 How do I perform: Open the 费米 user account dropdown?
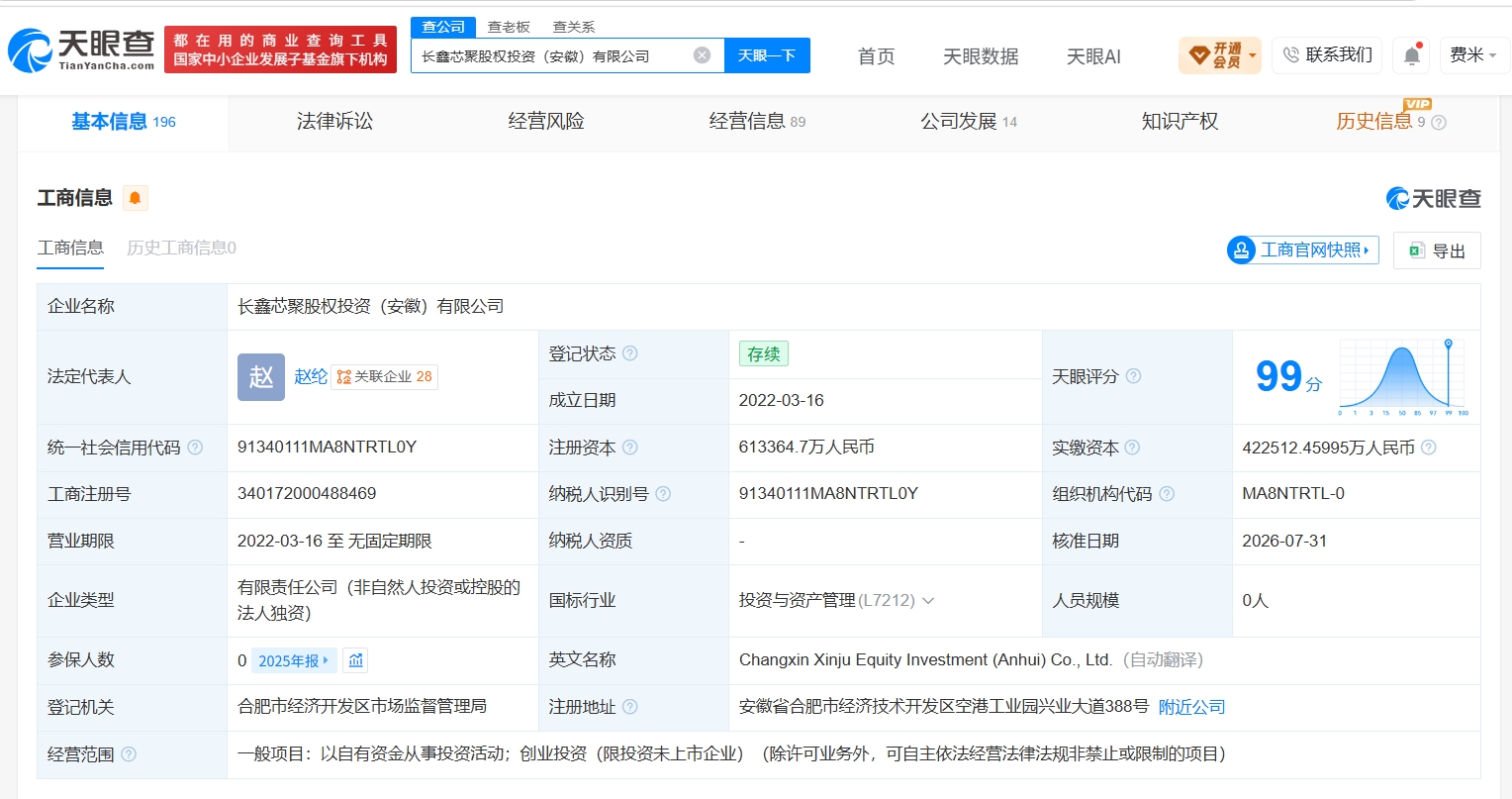click(x=1473, y=55)
